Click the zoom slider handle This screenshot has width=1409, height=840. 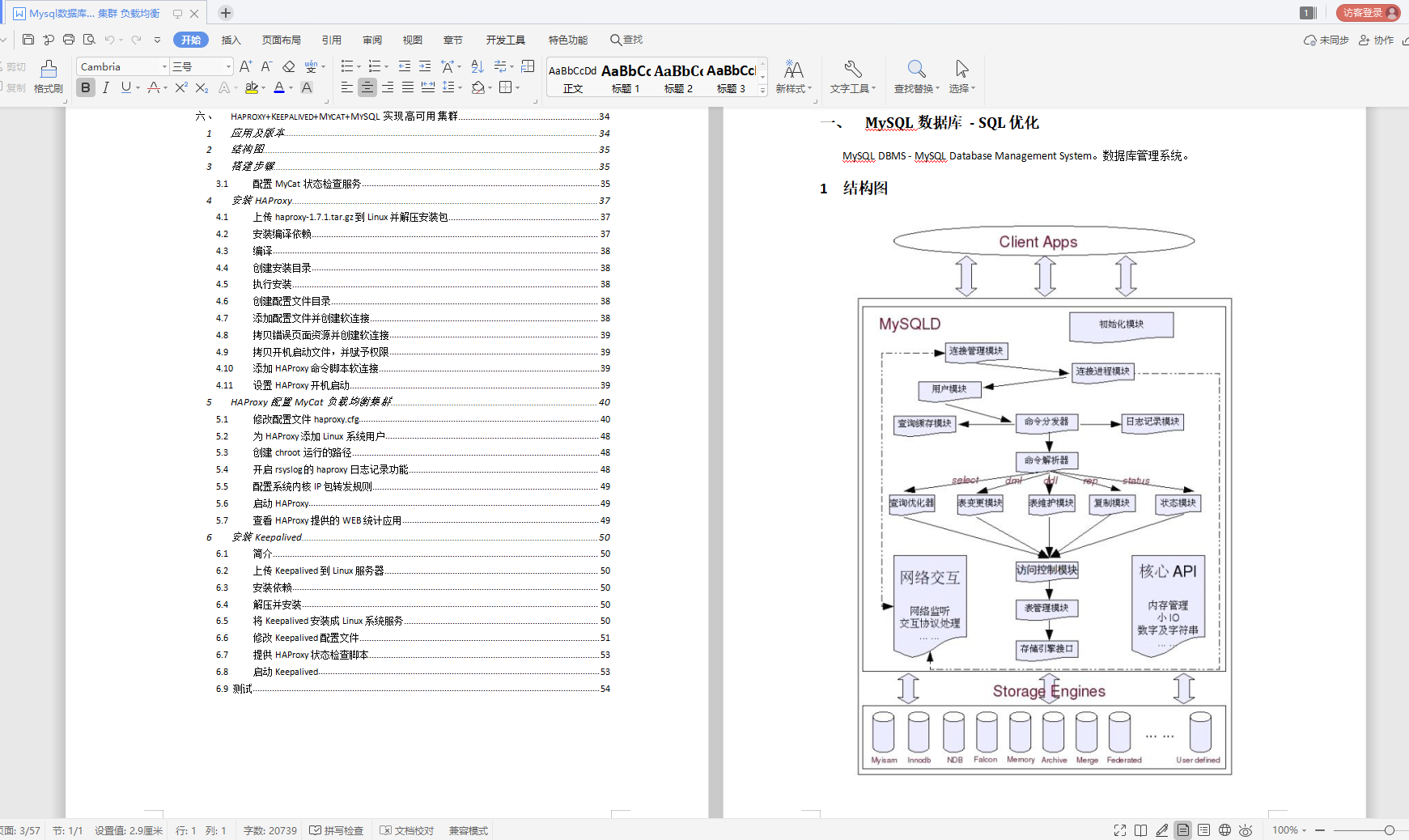(1389, 830)
